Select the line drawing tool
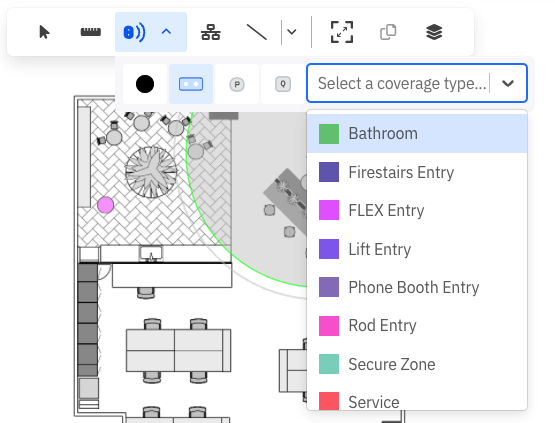Viewport: 555px width, 423px height. pyautogui.click(x=257, y=32)
